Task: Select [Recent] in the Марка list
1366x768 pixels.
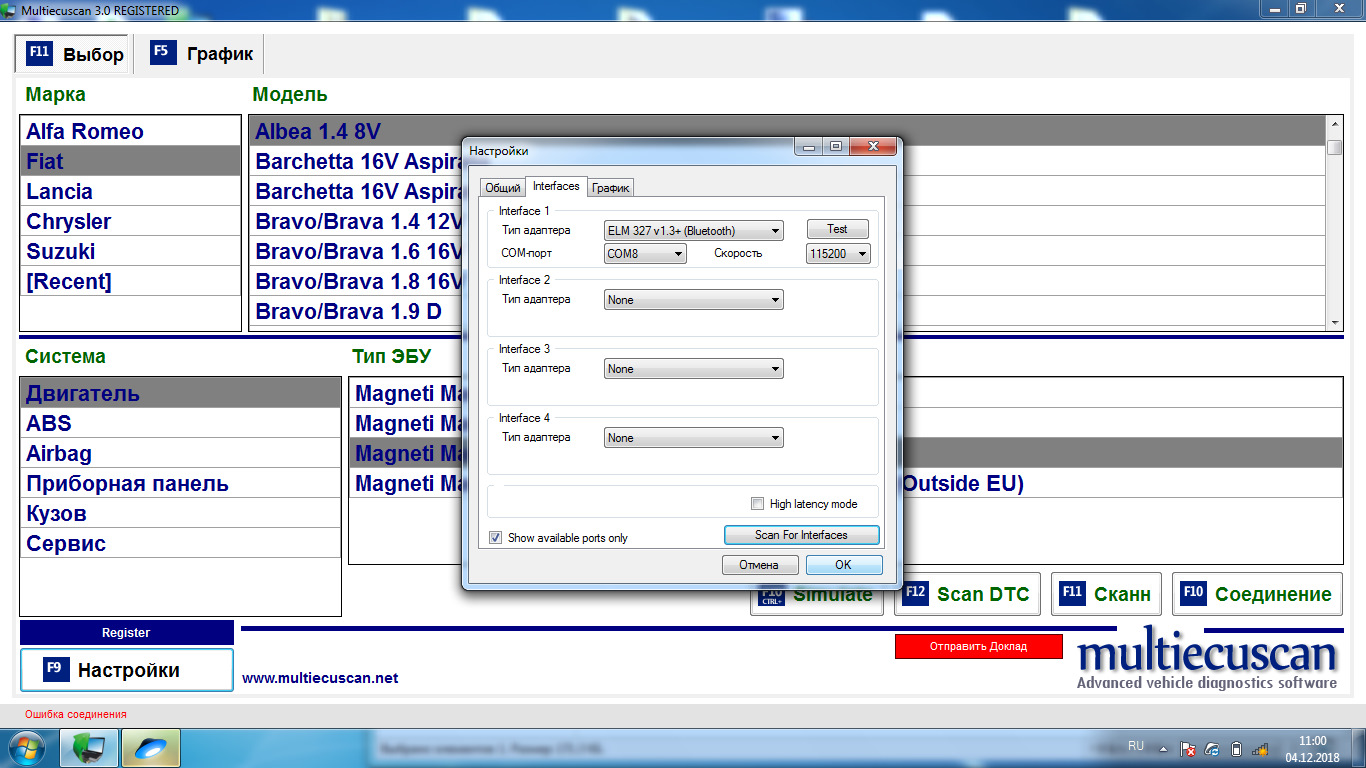Action: 130,281
